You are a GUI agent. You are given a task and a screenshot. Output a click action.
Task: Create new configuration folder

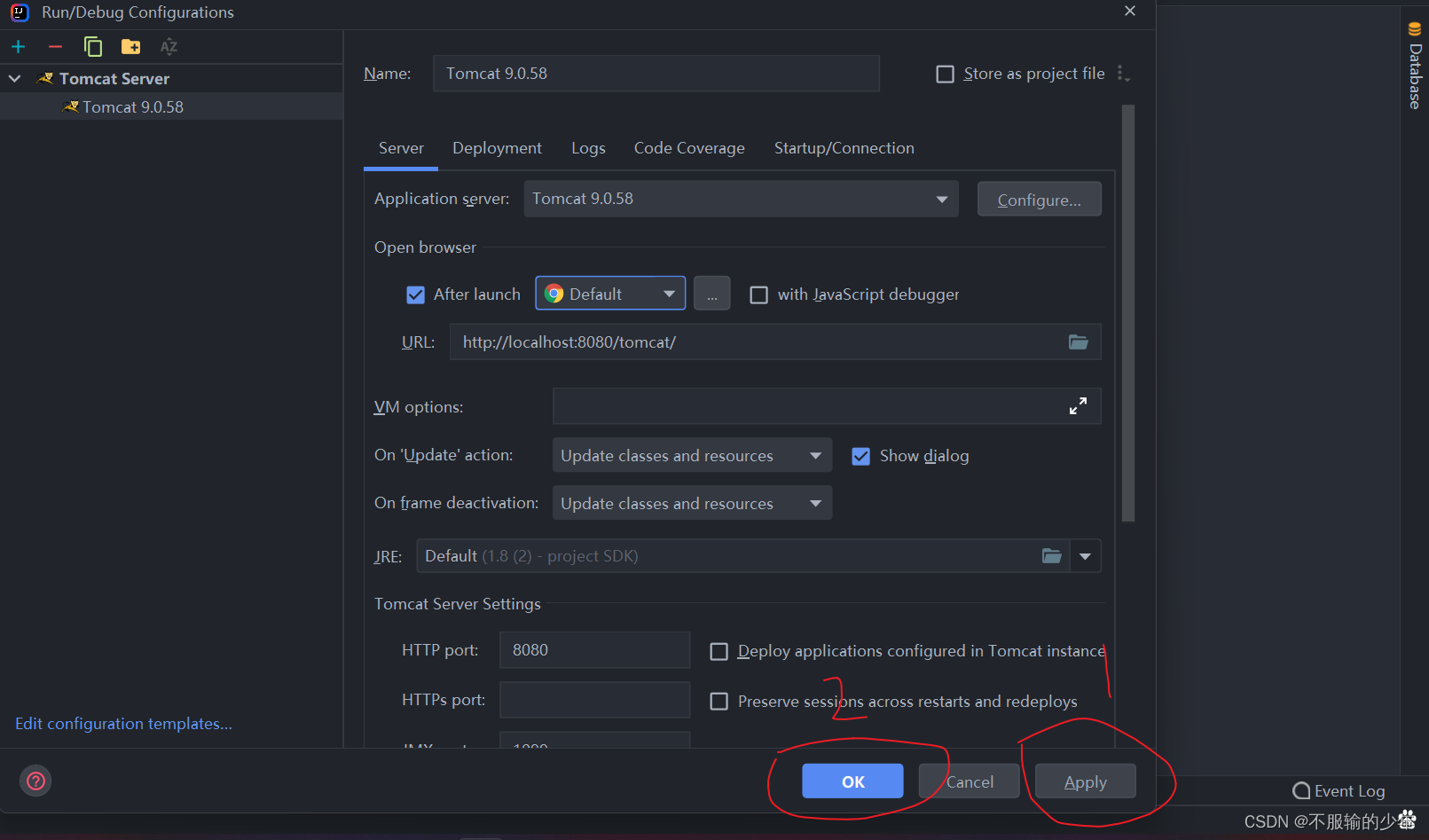pyautogui.click(x=130, y=47)
